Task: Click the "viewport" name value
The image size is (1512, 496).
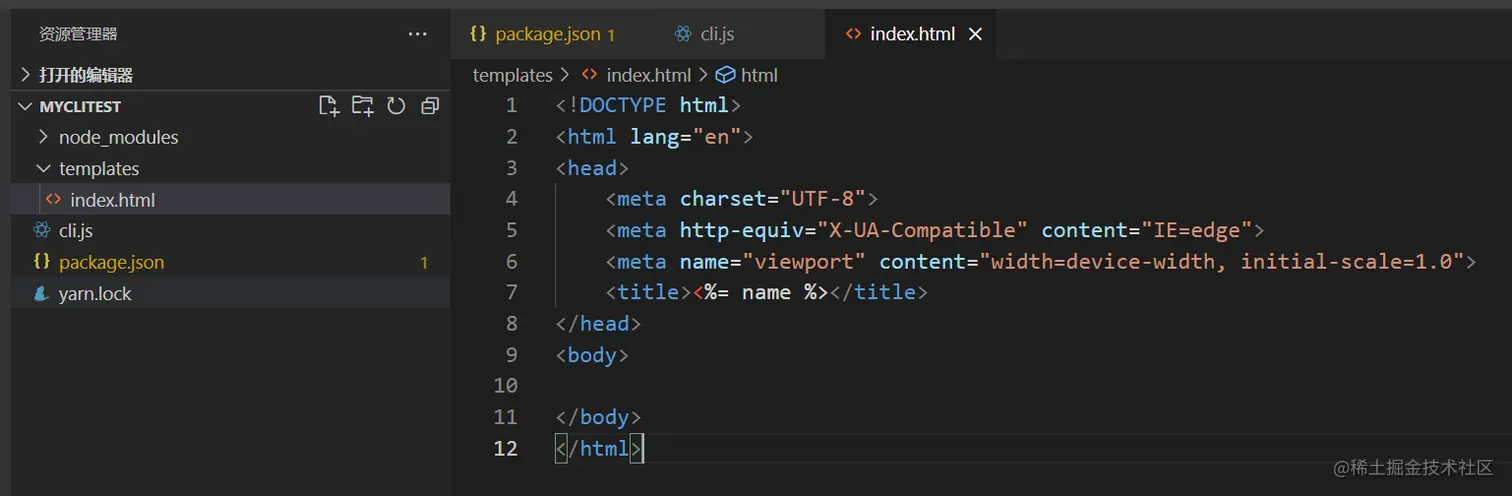Action: tap(804, 261)
